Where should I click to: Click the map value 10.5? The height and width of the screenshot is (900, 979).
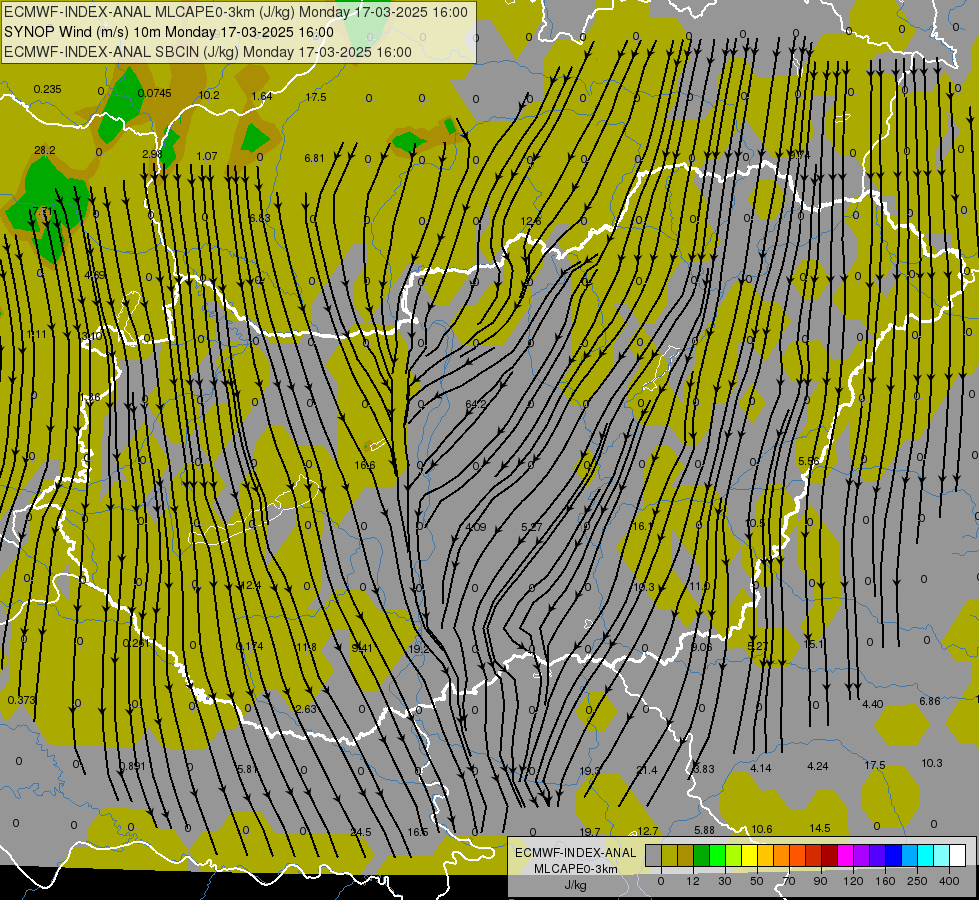click(x=755, y=523)
